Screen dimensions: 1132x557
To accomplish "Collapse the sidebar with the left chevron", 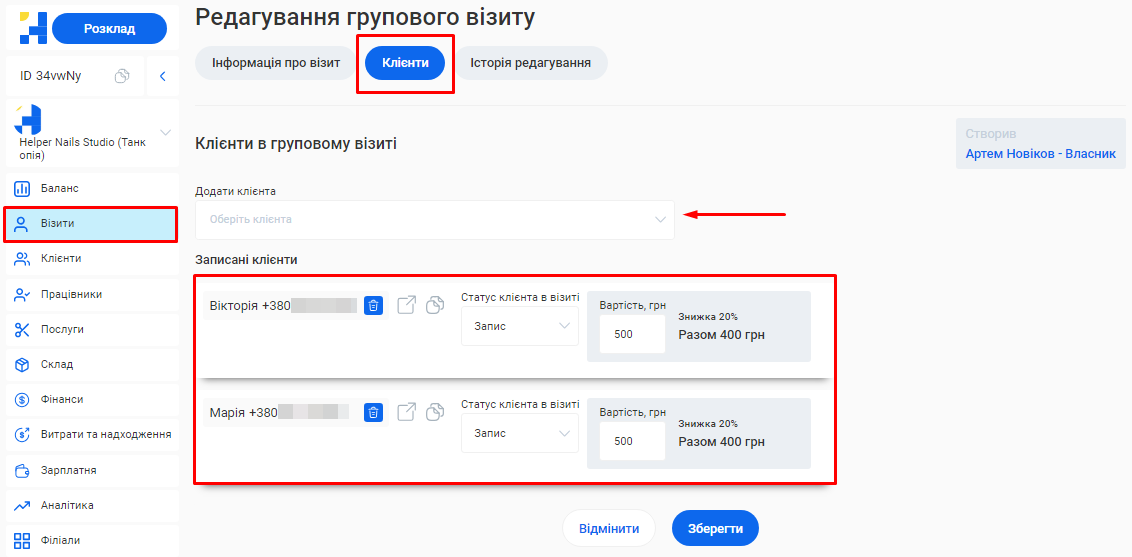I will pos(162,76).
